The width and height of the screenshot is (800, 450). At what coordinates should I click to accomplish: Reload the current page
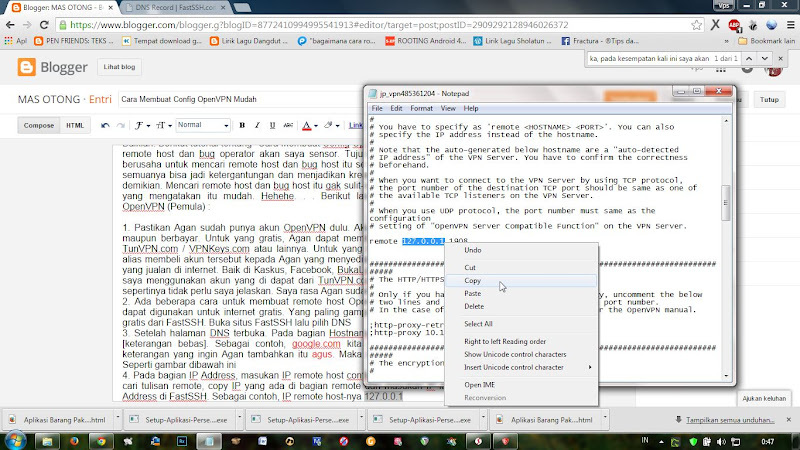(44, 24)
